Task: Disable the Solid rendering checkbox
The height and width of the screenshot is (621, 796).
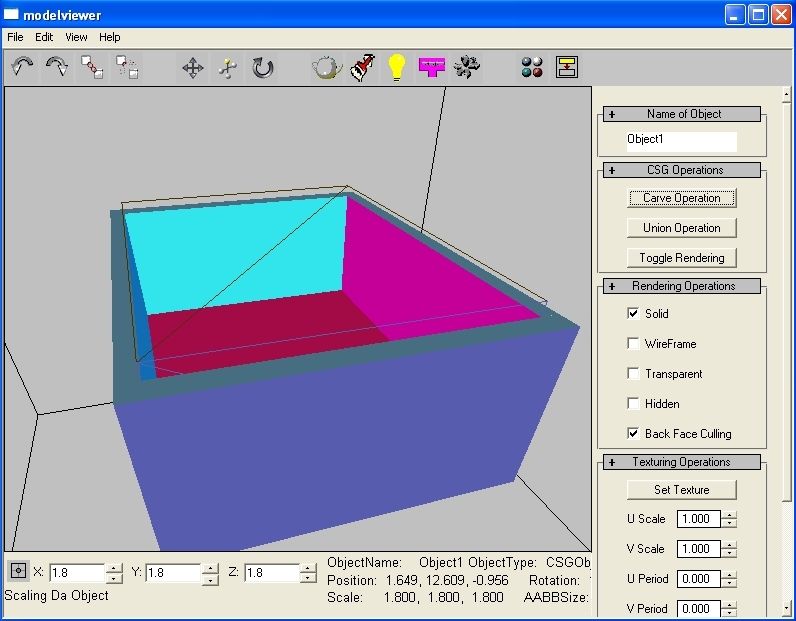Action: tap(633, 314)
